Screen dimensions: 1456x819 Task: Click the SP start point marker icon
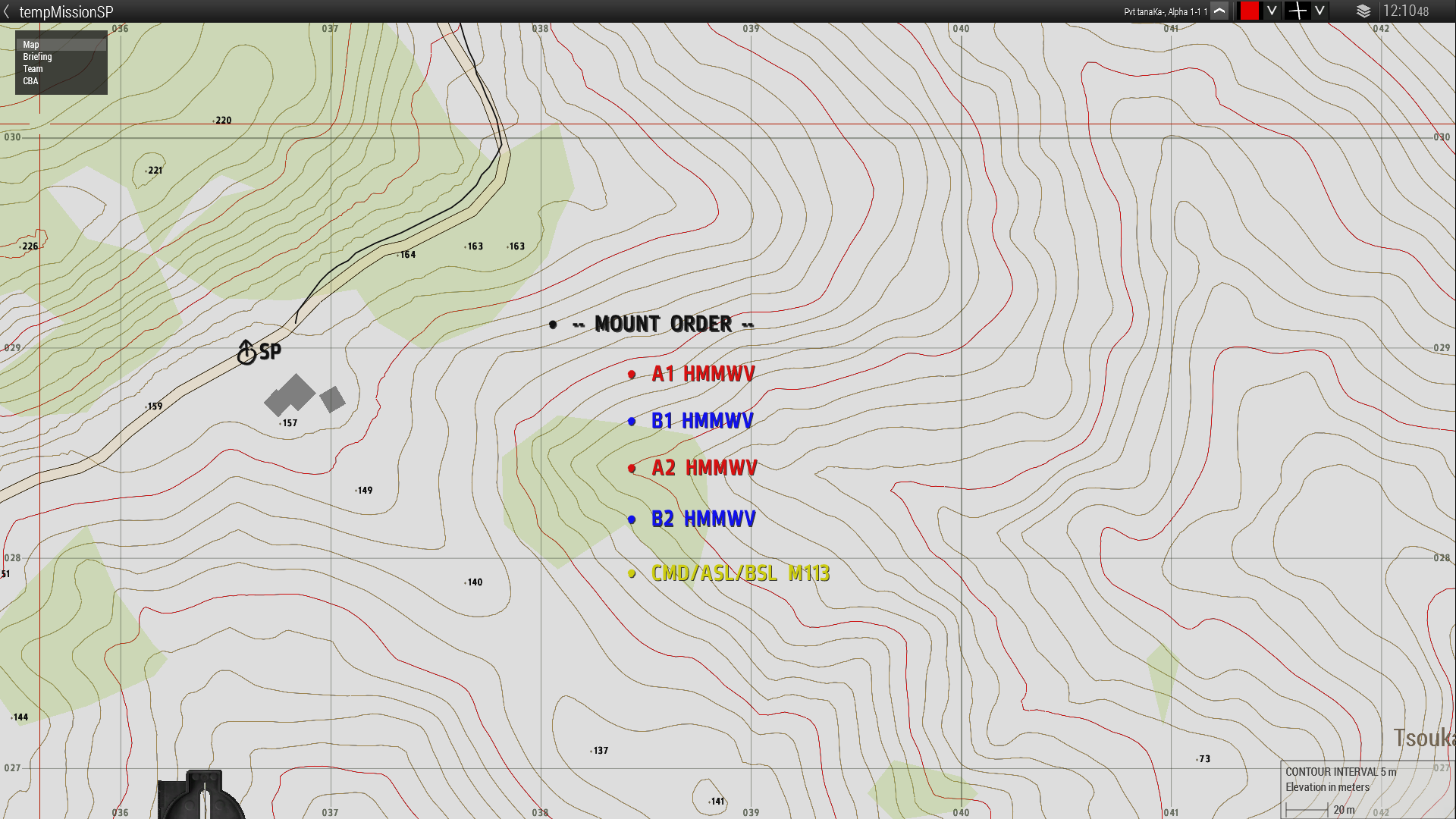point(246,353)
